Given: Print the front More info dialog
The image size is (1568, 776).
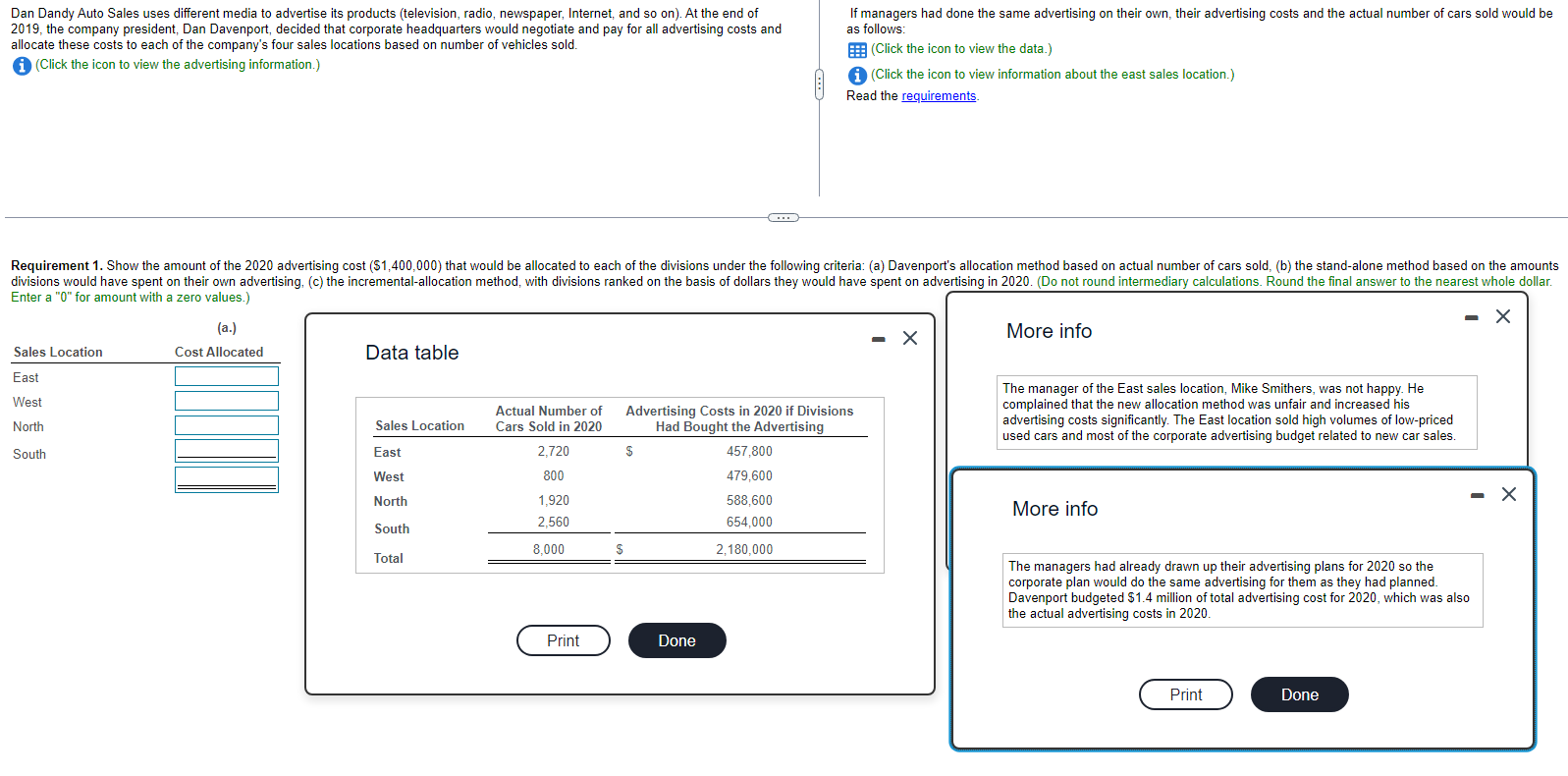Looking at the screenshot, I should pos(1186,694).
